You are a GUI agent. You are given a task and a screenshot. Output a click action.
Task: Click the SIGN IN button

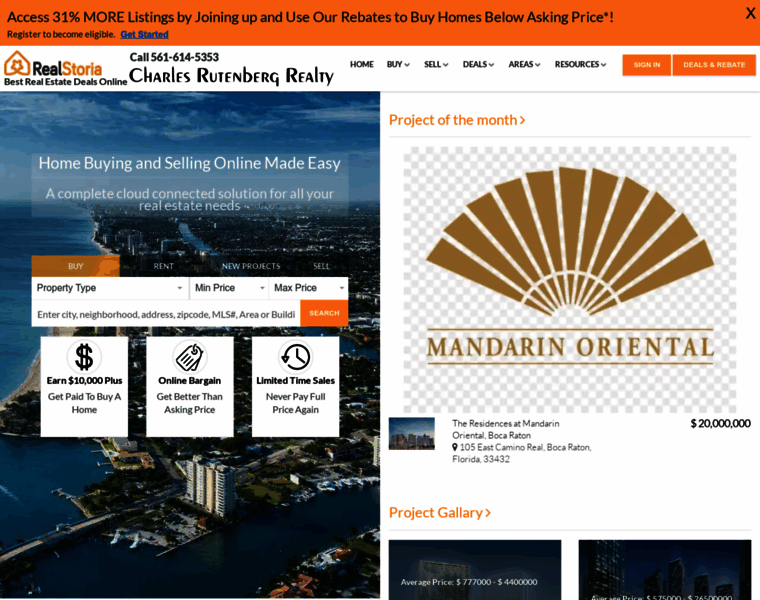(x=647, y=65)
